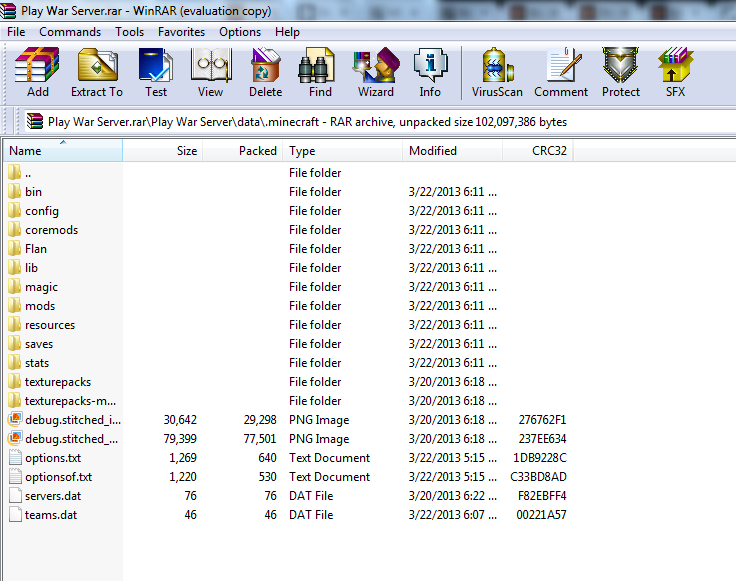Open the Find binoculars tool
Image resolution: width=736 pixels, height=581 pixels.
[x=320, y=72]
